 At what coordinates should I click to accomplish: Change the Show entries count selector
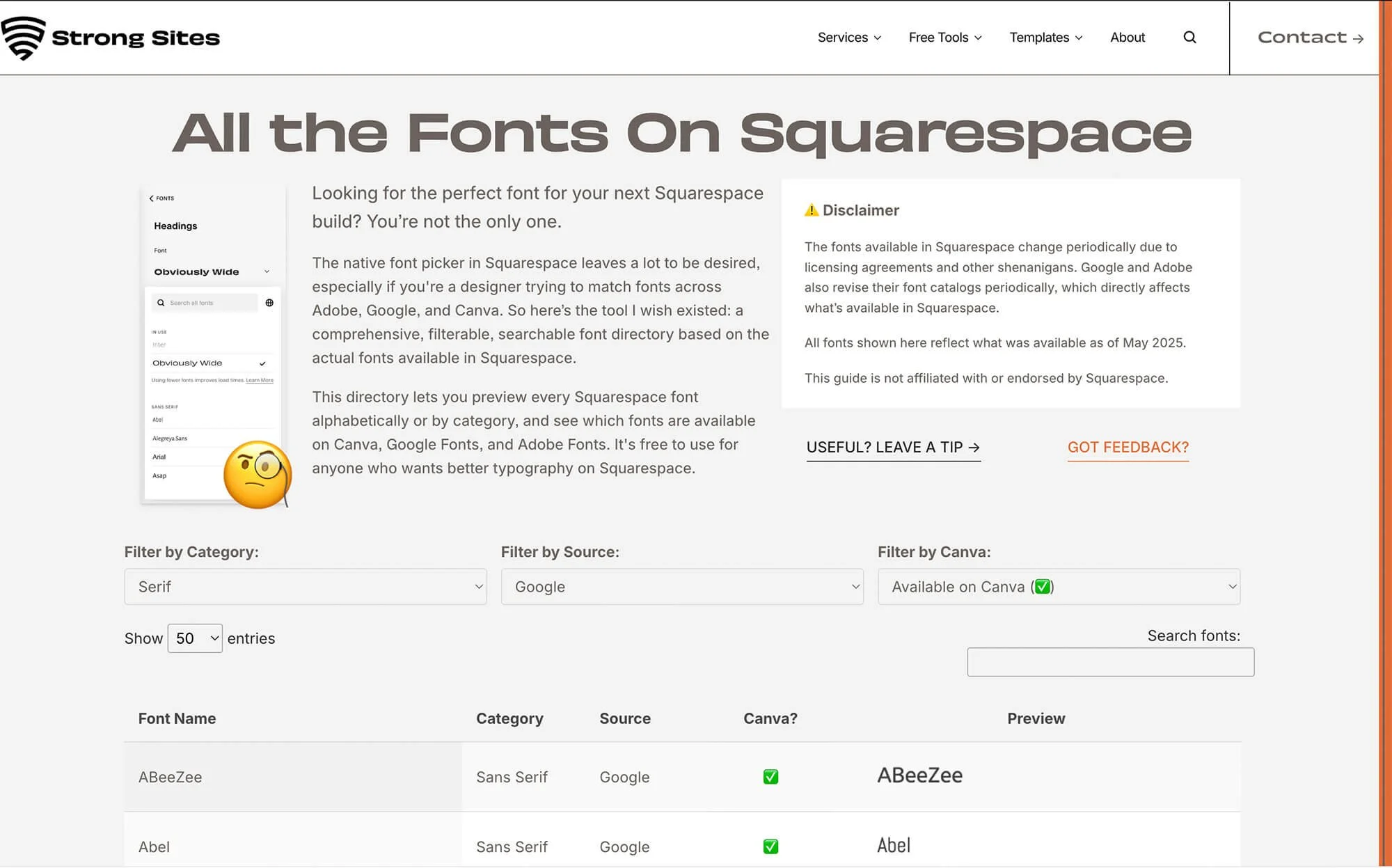point(195,638)
